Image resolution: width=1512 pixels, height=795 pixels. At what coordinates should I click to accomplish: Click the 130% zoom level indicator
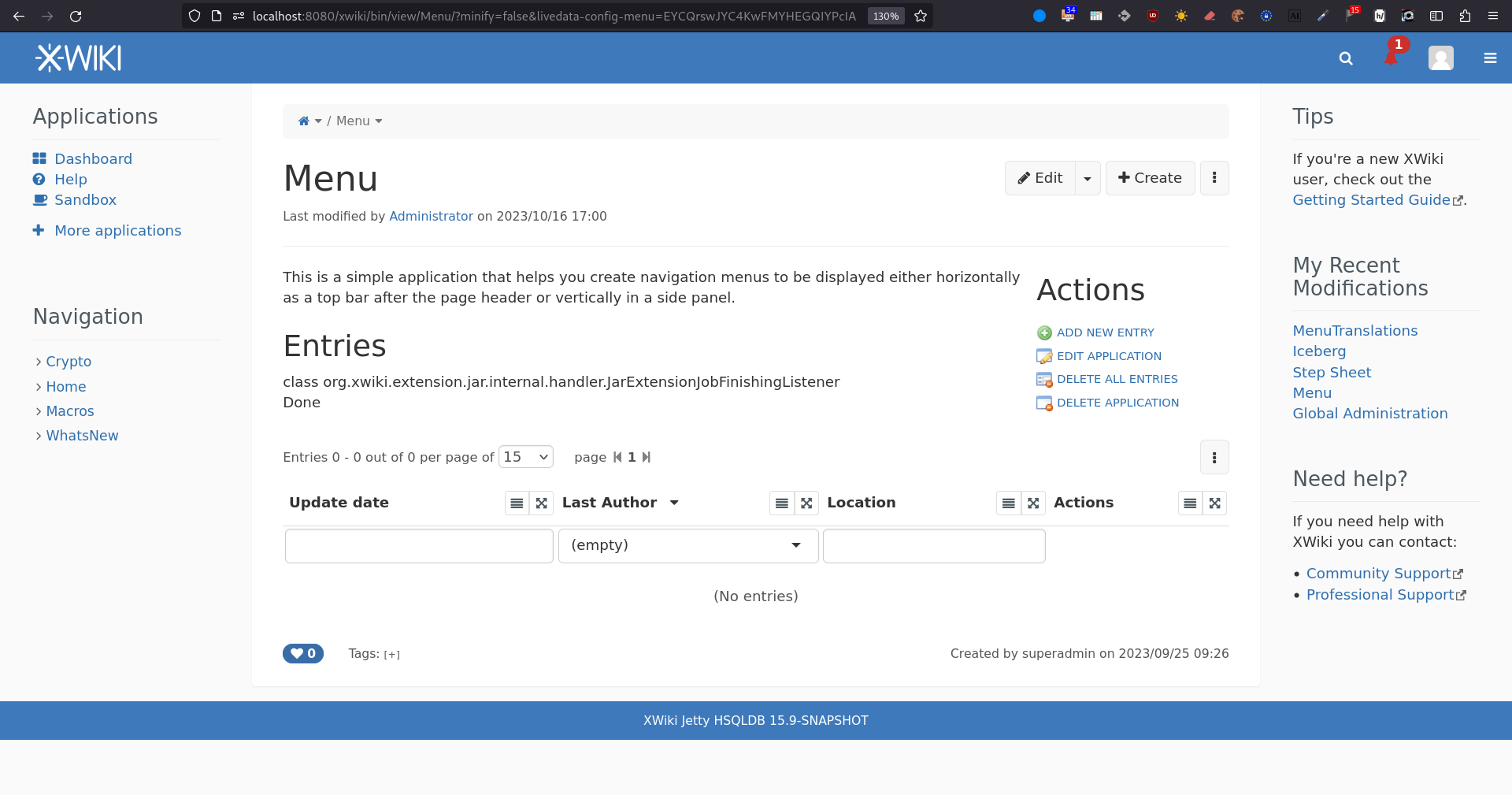(x=886, y=16)
